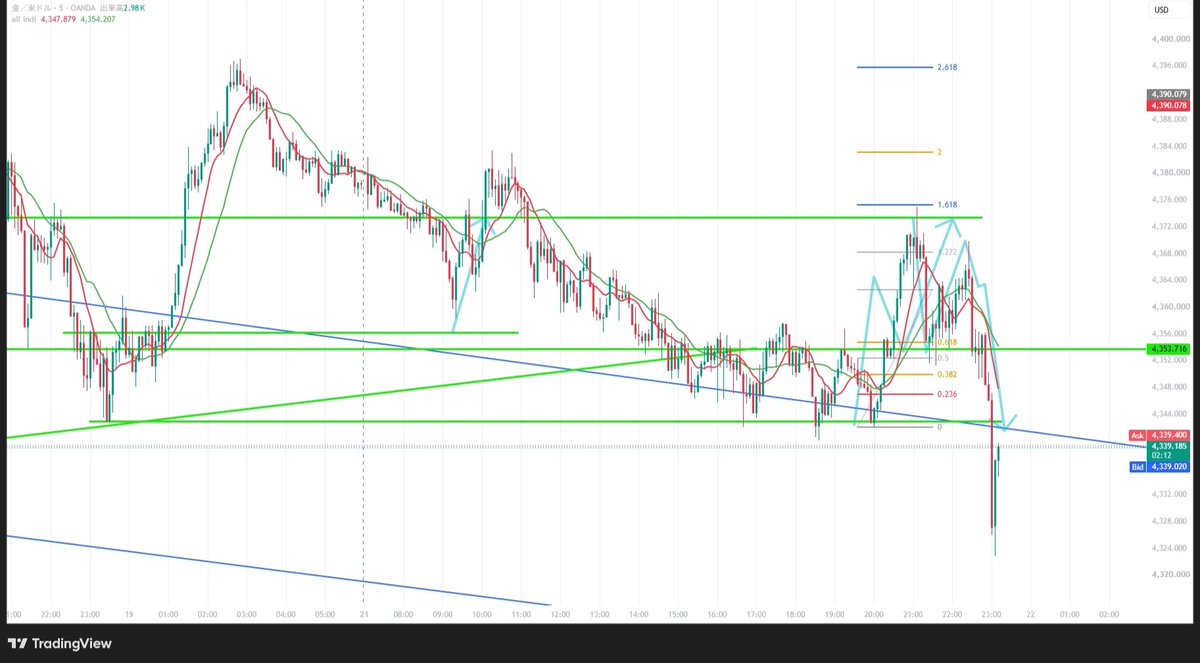
Task: Click the 21:00 time axis label
Action: point(912,614)
